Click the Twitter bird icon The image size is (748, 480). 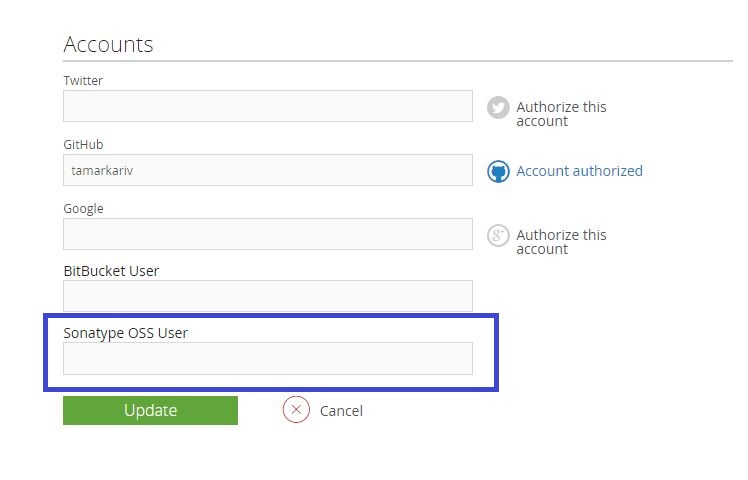tap(498, 108)
